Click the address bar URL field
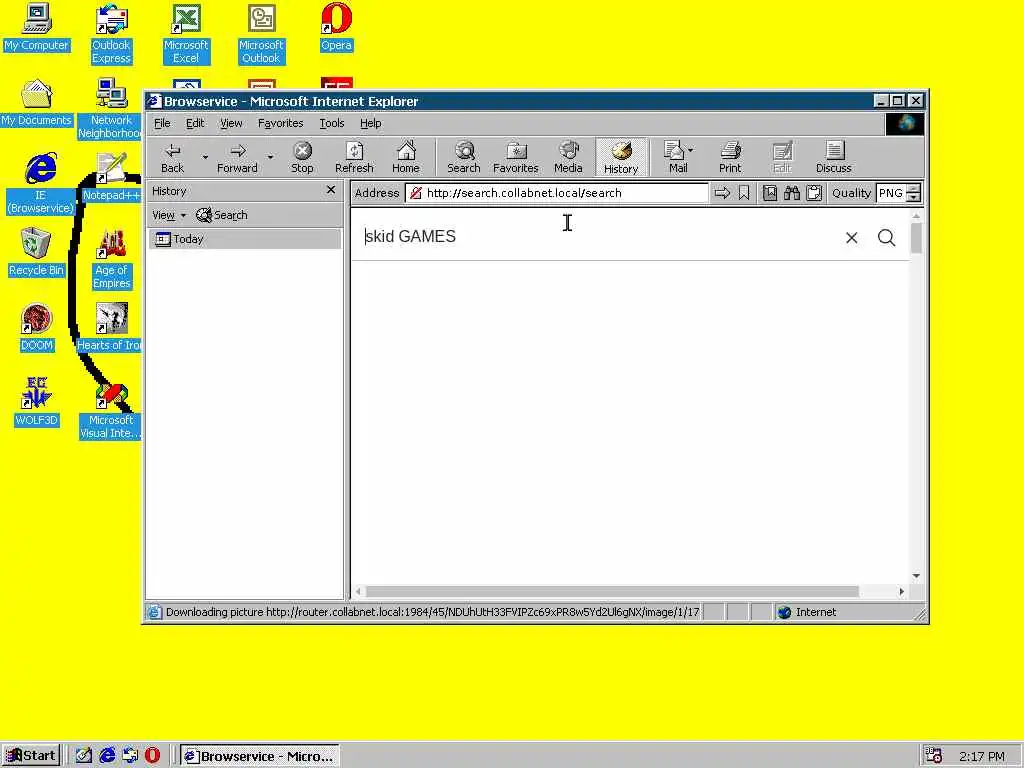The width and height of the screenshot is (1024, 768). tap(556, 193)
